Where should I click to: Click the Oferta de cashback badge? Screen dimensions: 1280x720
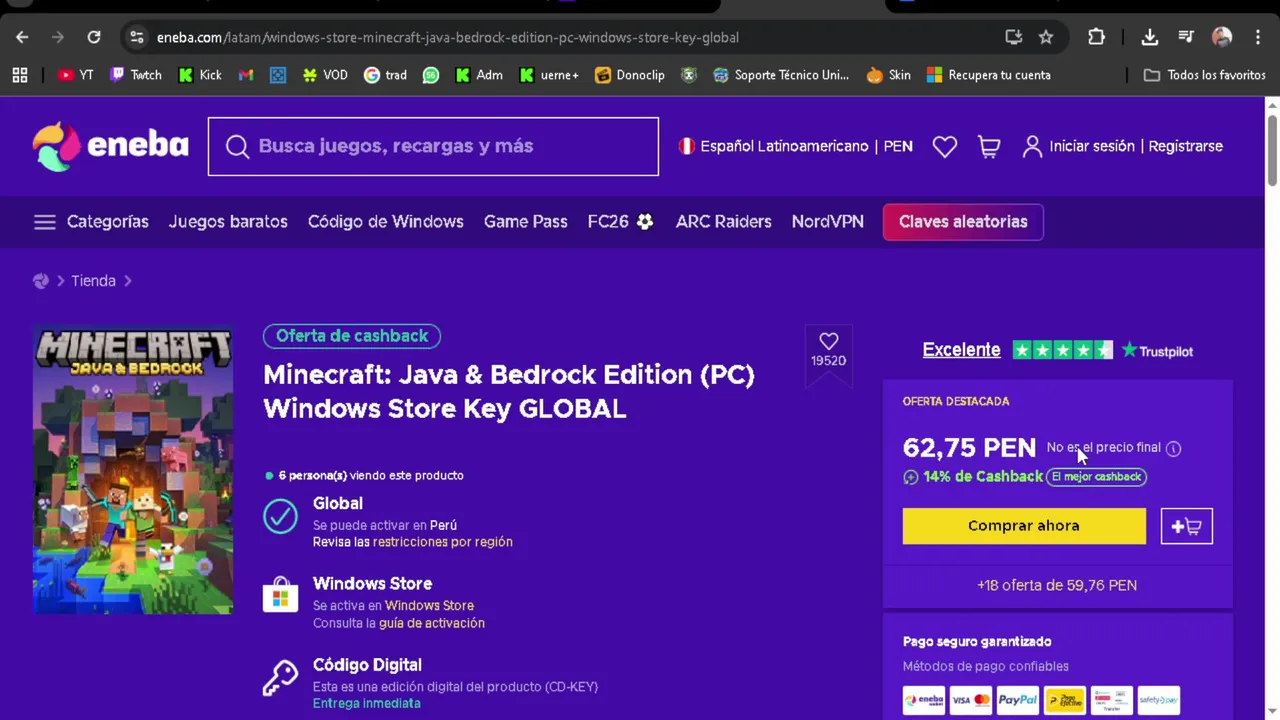click(x=352, y=336)
